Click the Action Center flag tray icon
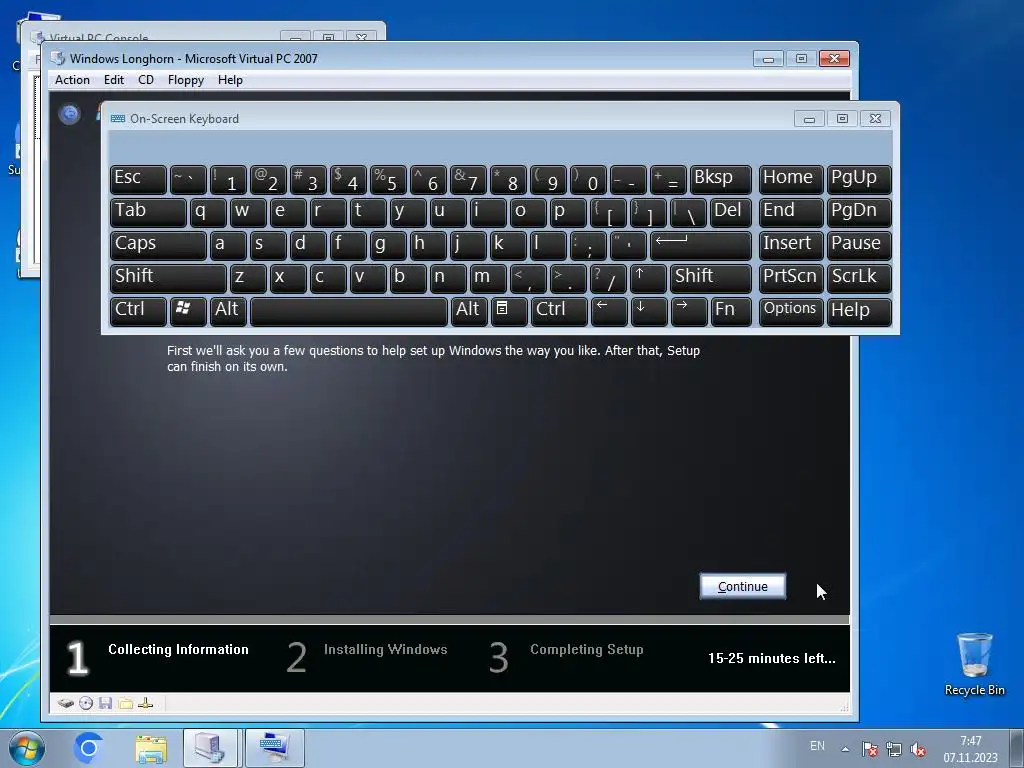Viewport: 1024px width, 768px height. [869, 749]
